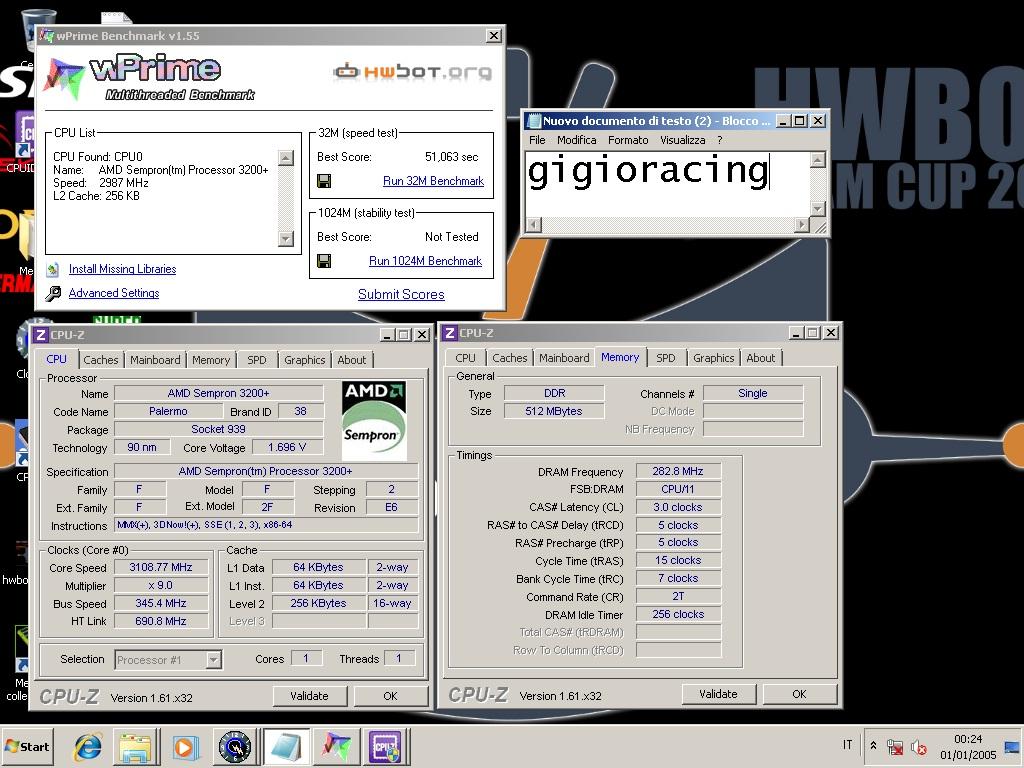The width and height of the screenshot is (1024, 768).
Task: Click the left CPU-Z window title icon
Action: point(40,335)
